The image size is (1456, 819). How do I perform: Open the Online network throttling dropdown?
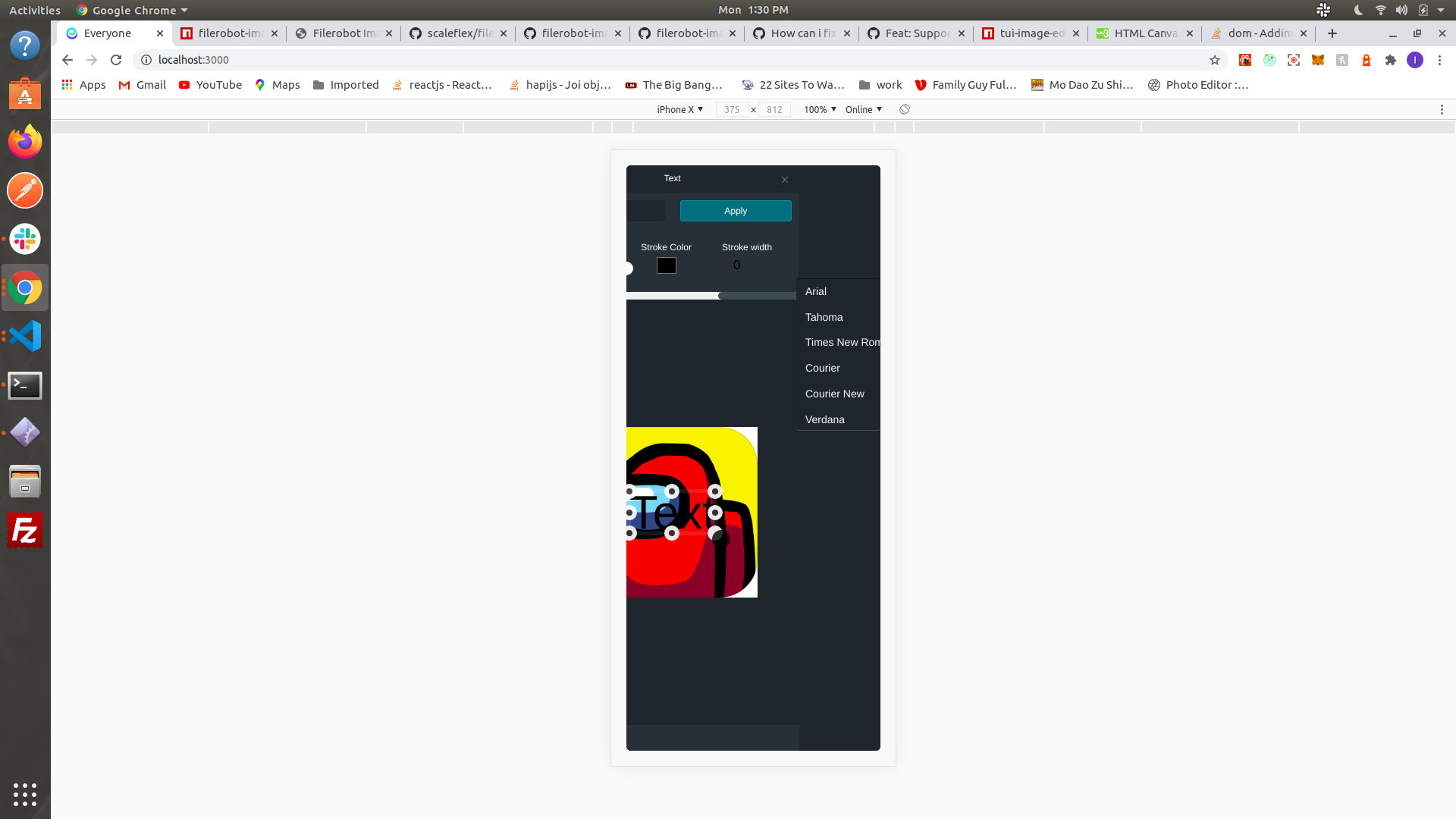(862, 109)
